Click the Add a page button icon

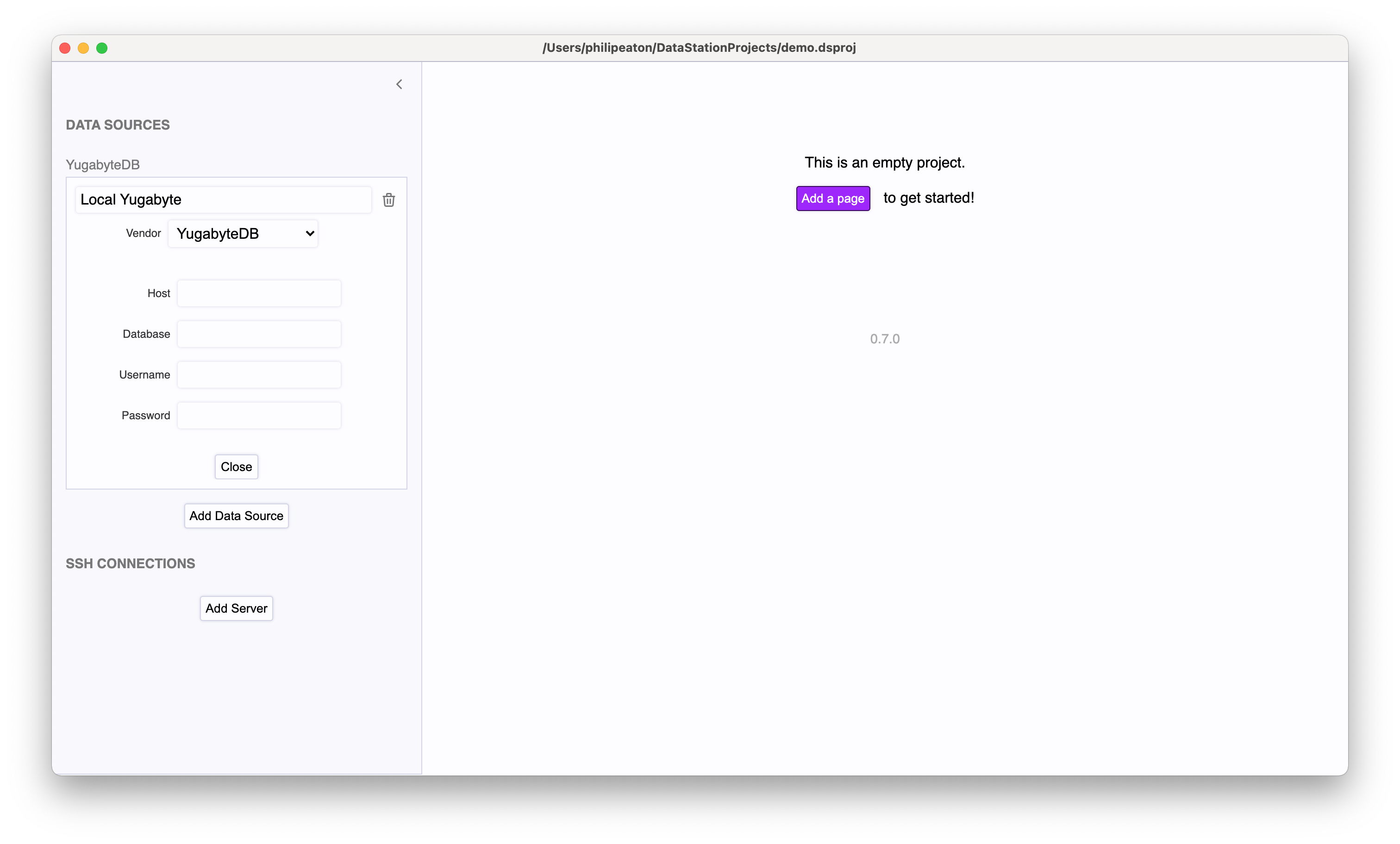tap(833, 198)
